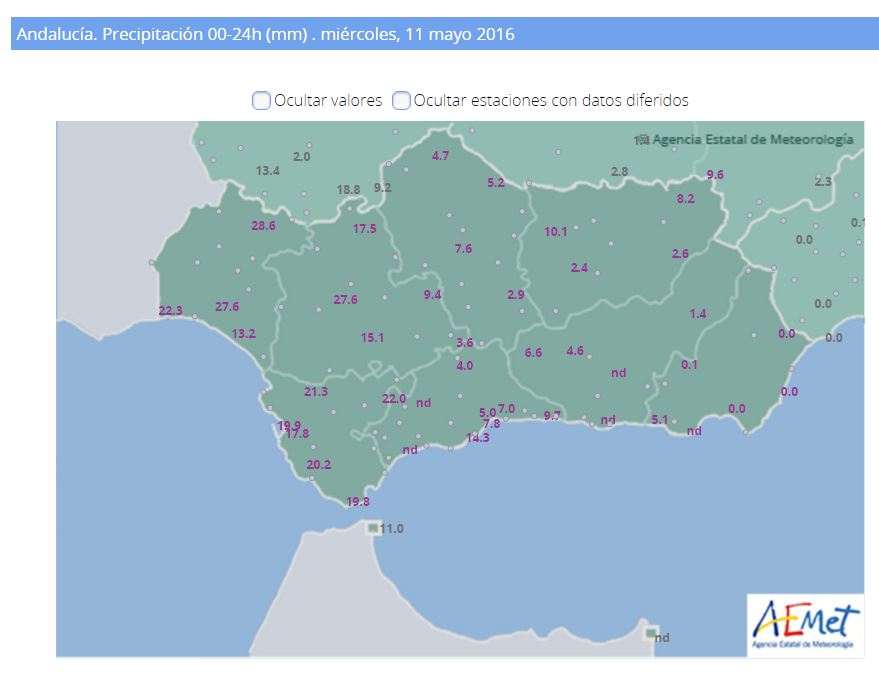Select the station value 8.2
Viewport: 879px width, 677px height.
(685, 199)
